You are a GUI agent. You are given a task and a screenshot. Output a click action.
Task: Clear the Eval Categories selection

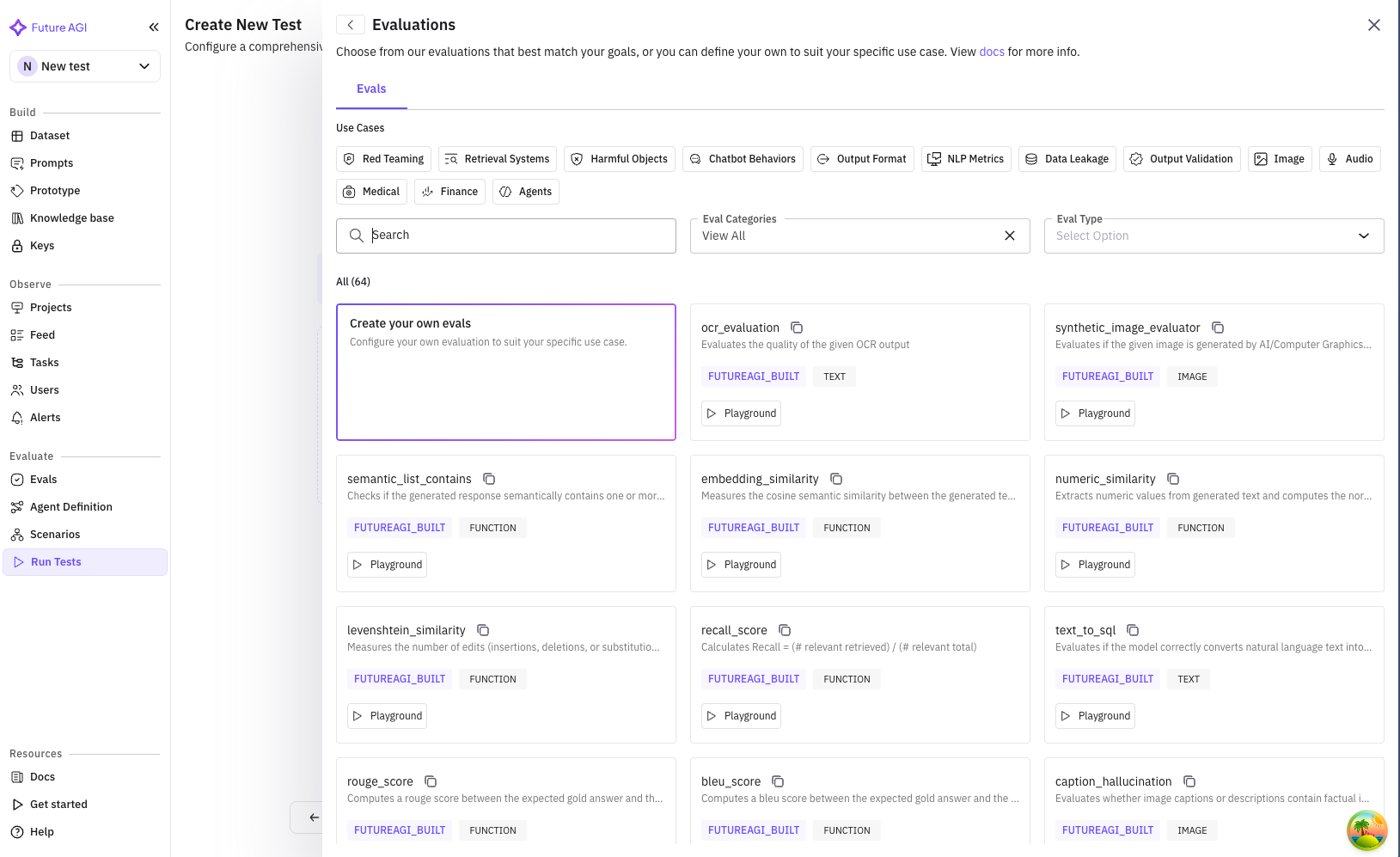[1010, 236]
